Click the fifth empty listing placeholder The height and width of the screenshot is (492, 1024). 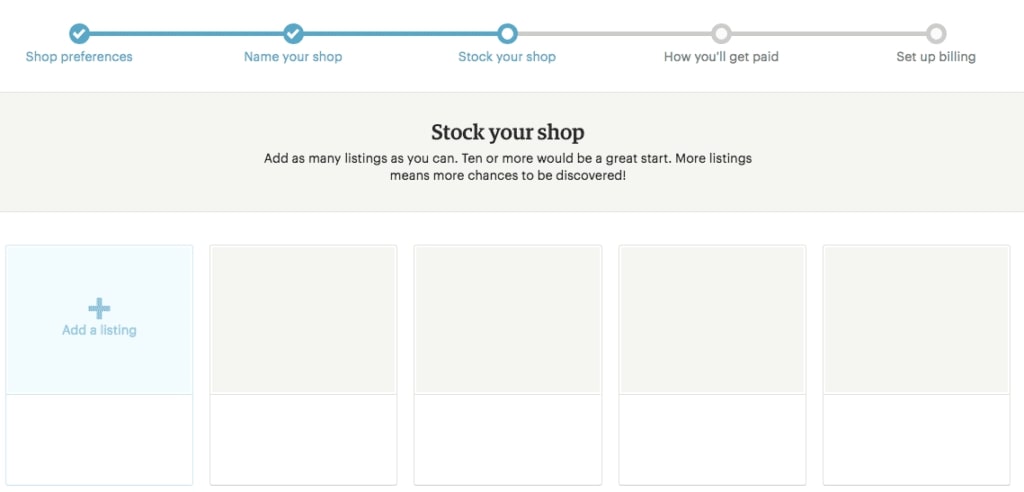pos(916,320)
